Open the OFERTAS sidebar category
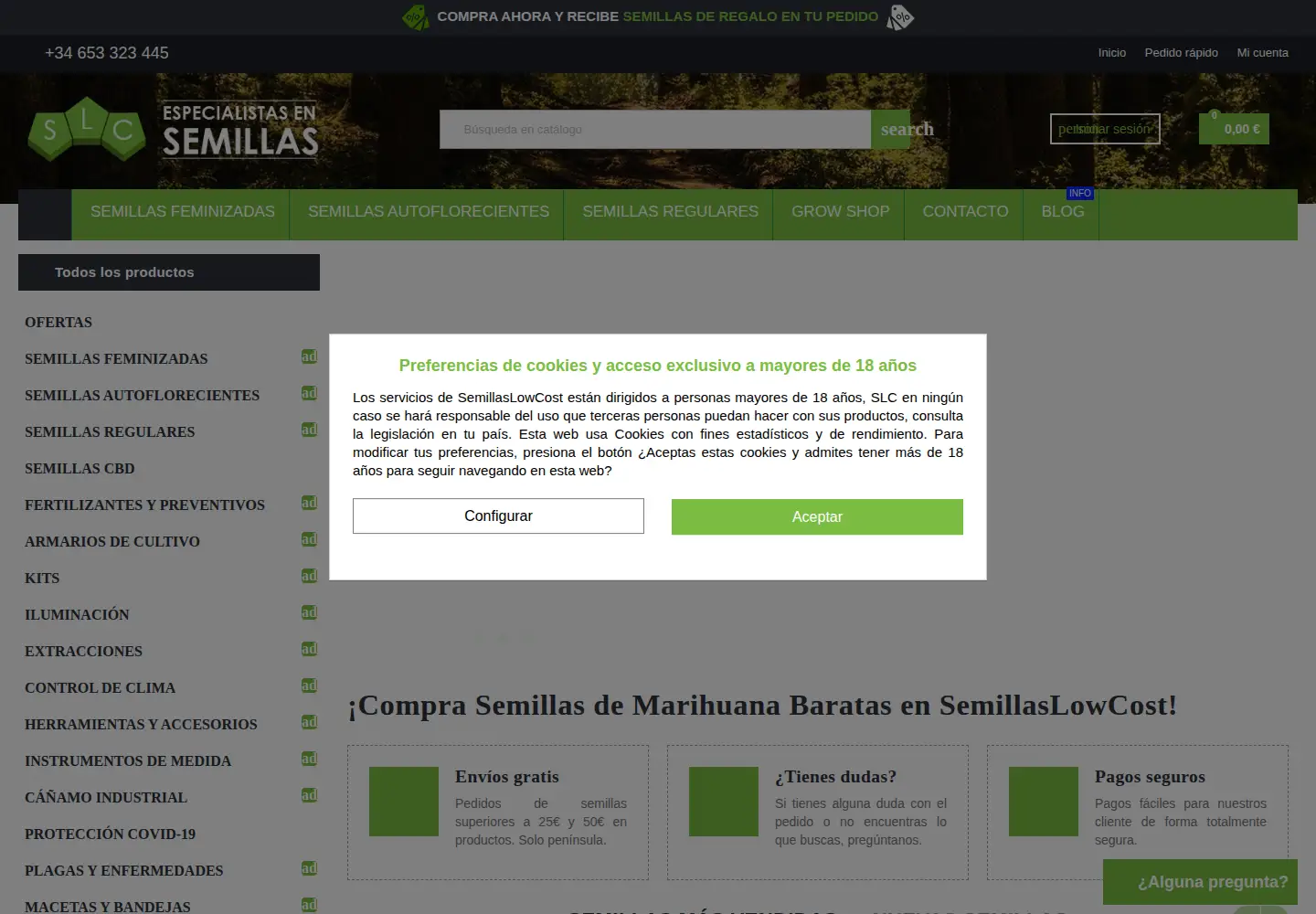This screenshot has width=1316, height=914. coord(58,322)
